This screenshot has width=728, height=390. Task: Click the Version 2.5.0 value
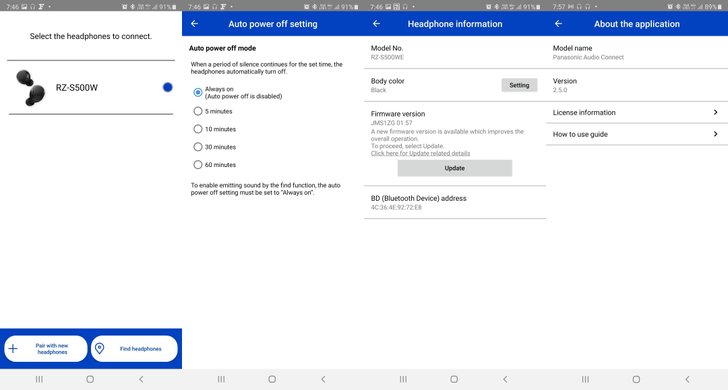560,90
